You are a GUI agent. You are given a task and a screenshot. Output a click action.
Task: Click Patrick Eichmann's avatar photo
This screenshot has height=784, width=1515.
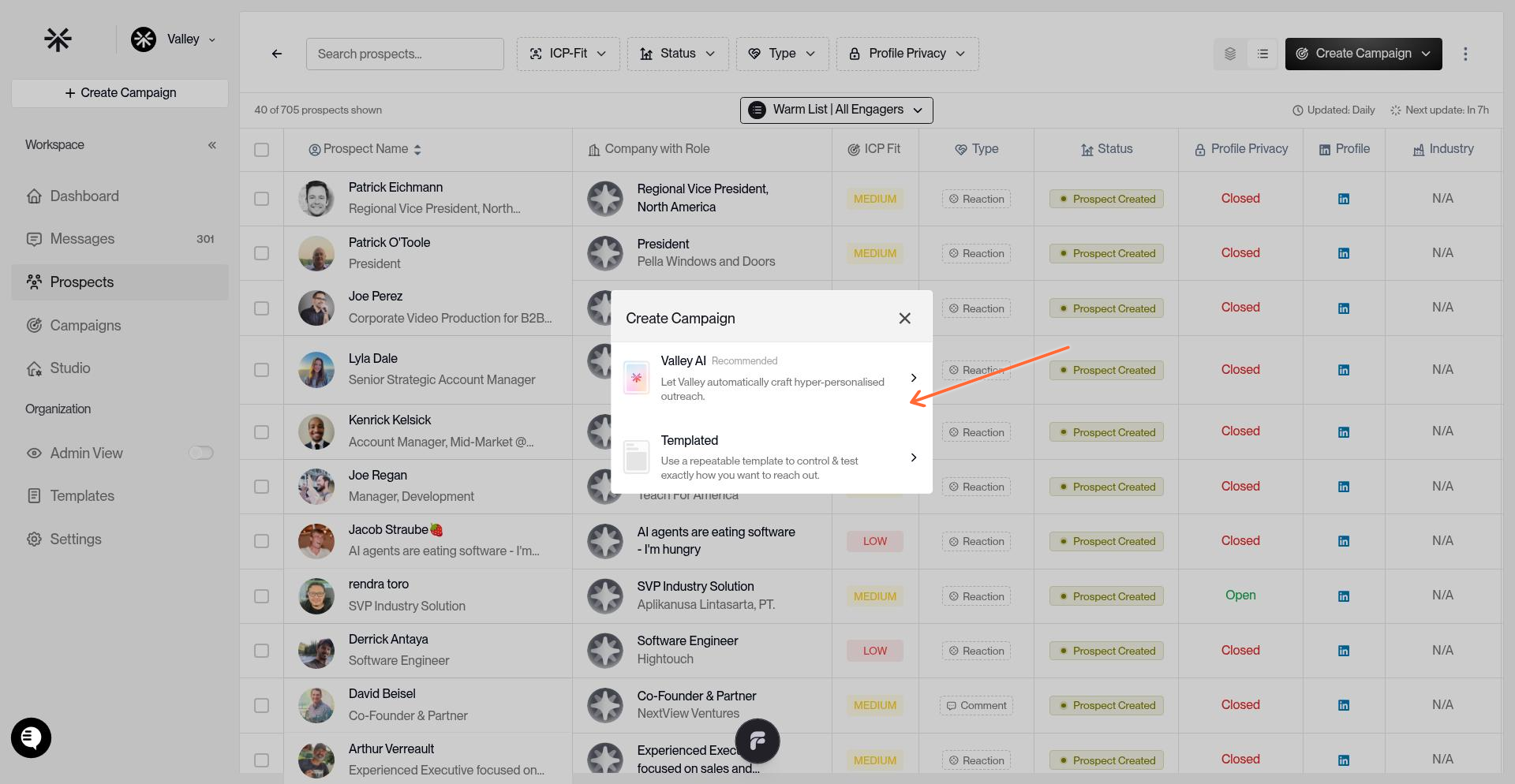316,199
